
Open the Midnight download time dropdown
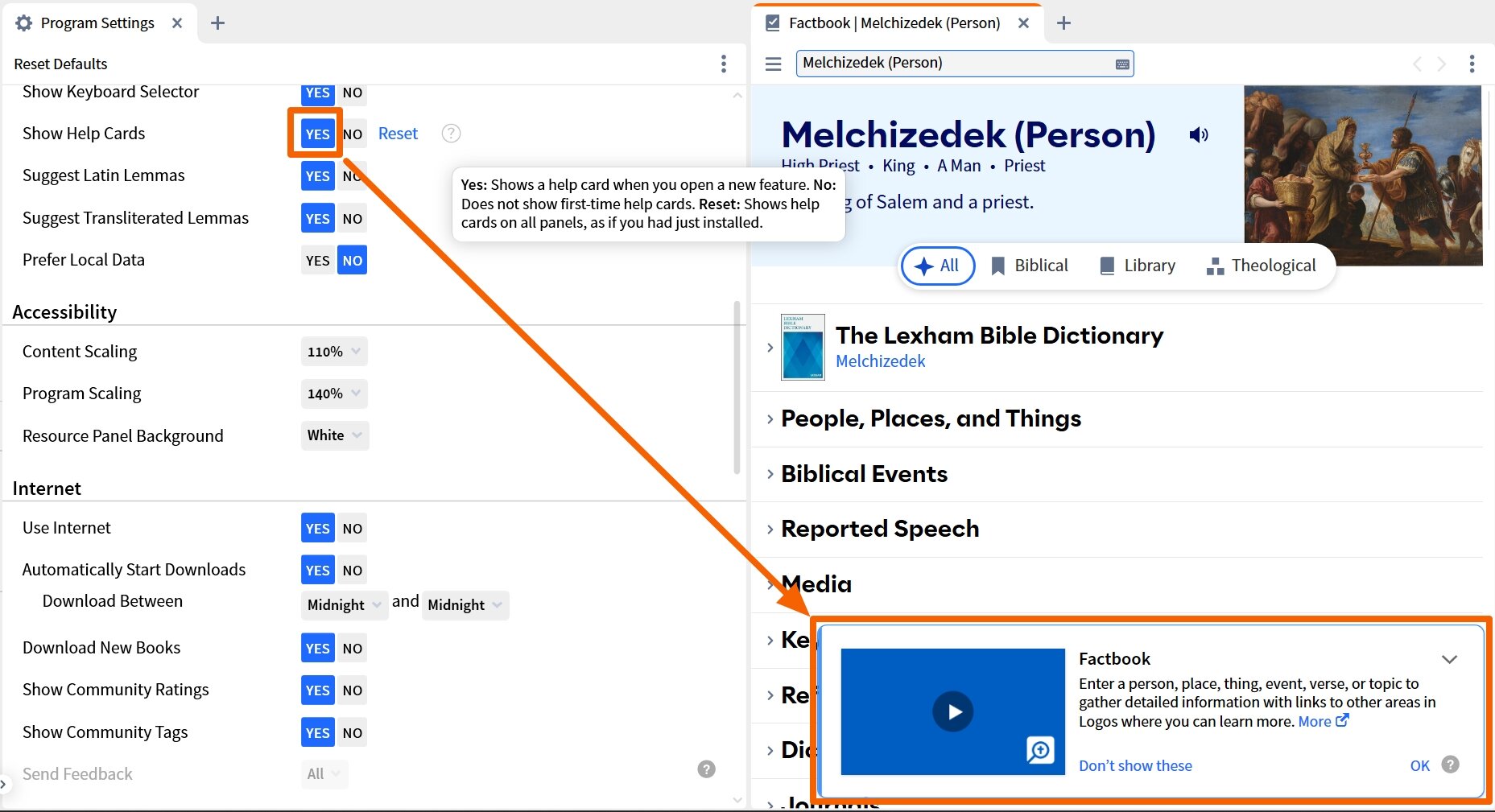pos(344,605)
